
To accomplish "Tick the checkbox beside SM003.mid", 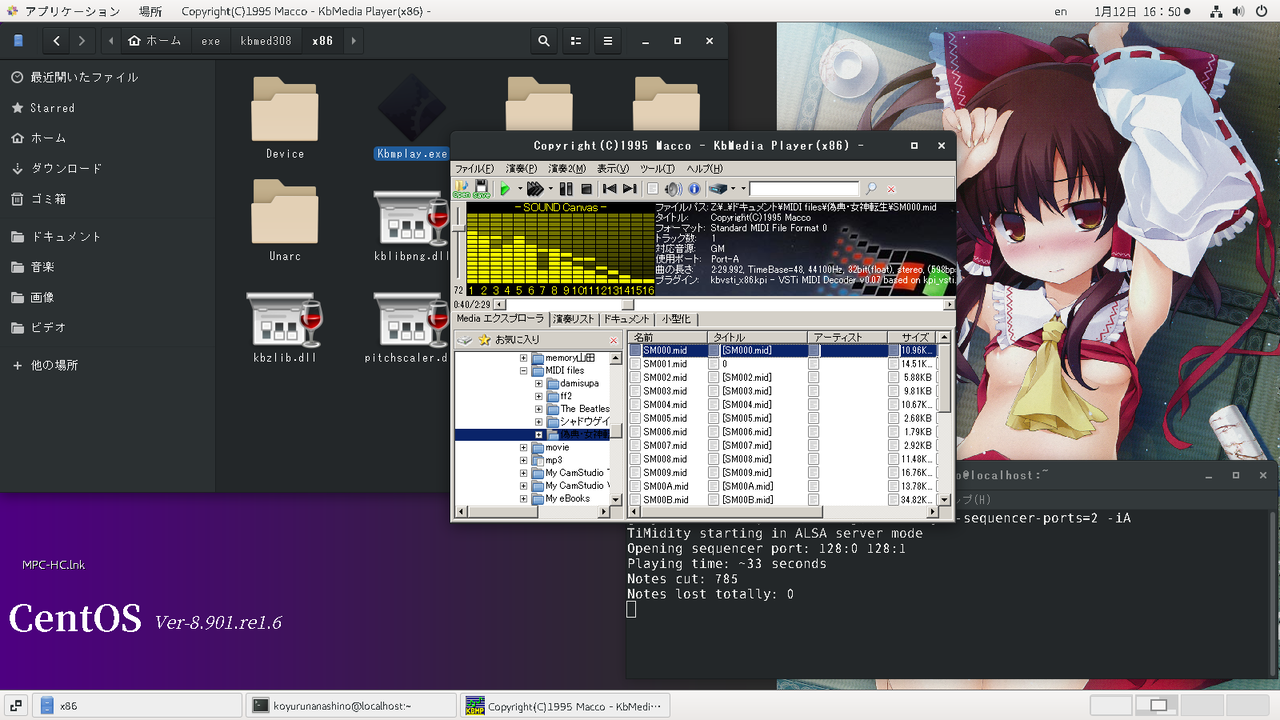I will click(x=635, y=391).
